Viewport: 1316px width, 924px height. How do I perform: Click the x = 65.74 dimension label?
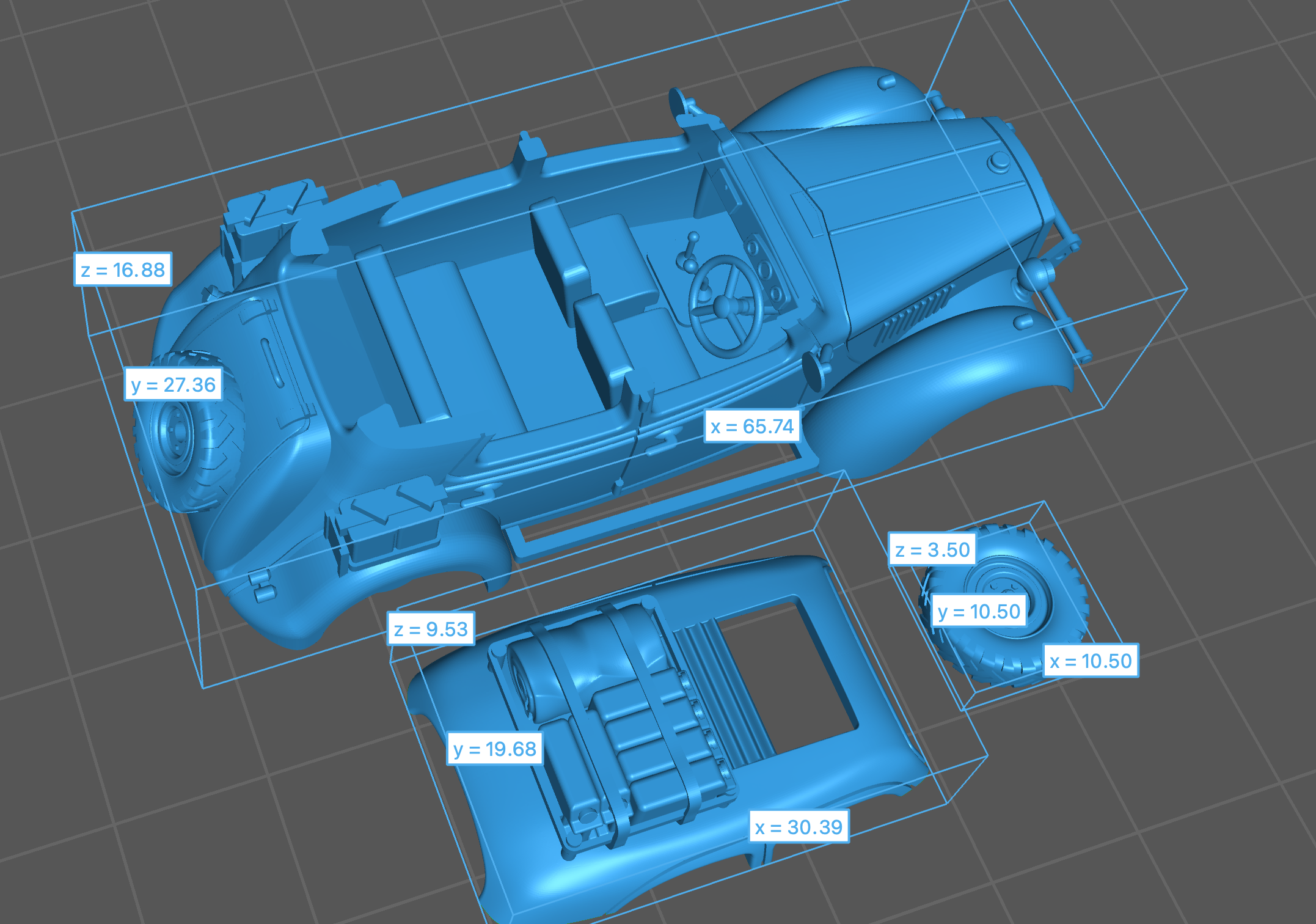tap(752, 426)
